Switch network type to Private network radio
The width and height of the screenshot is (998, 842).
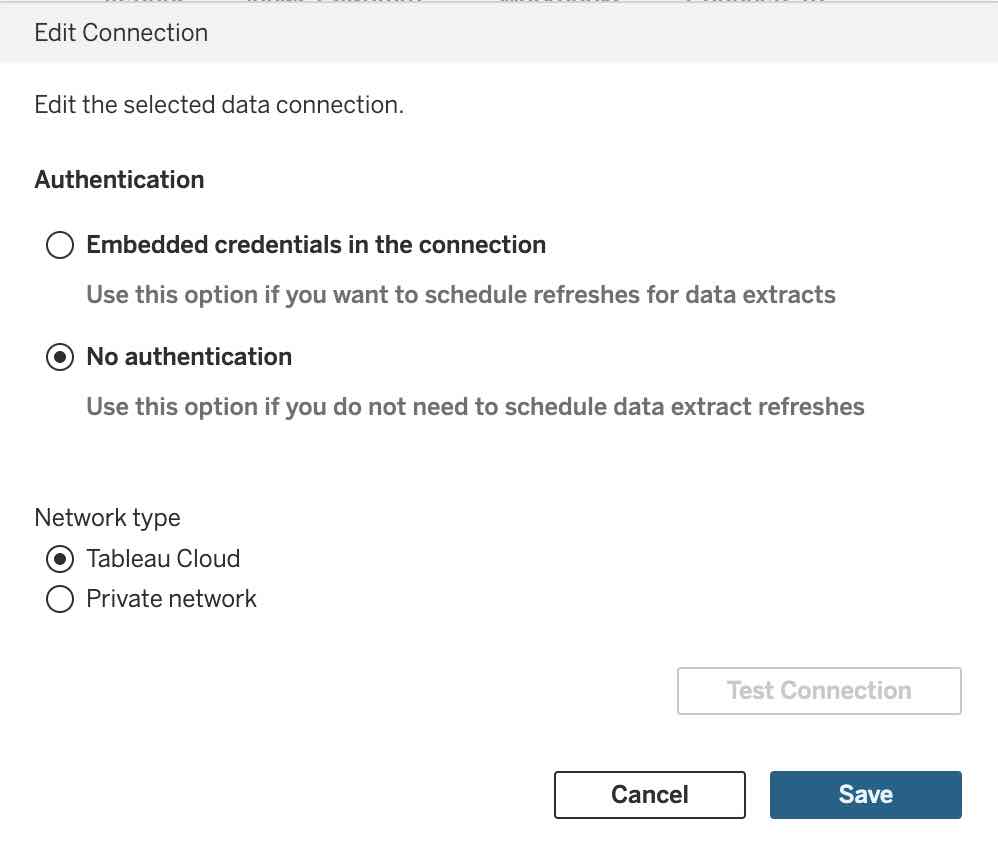coord(60,599)
